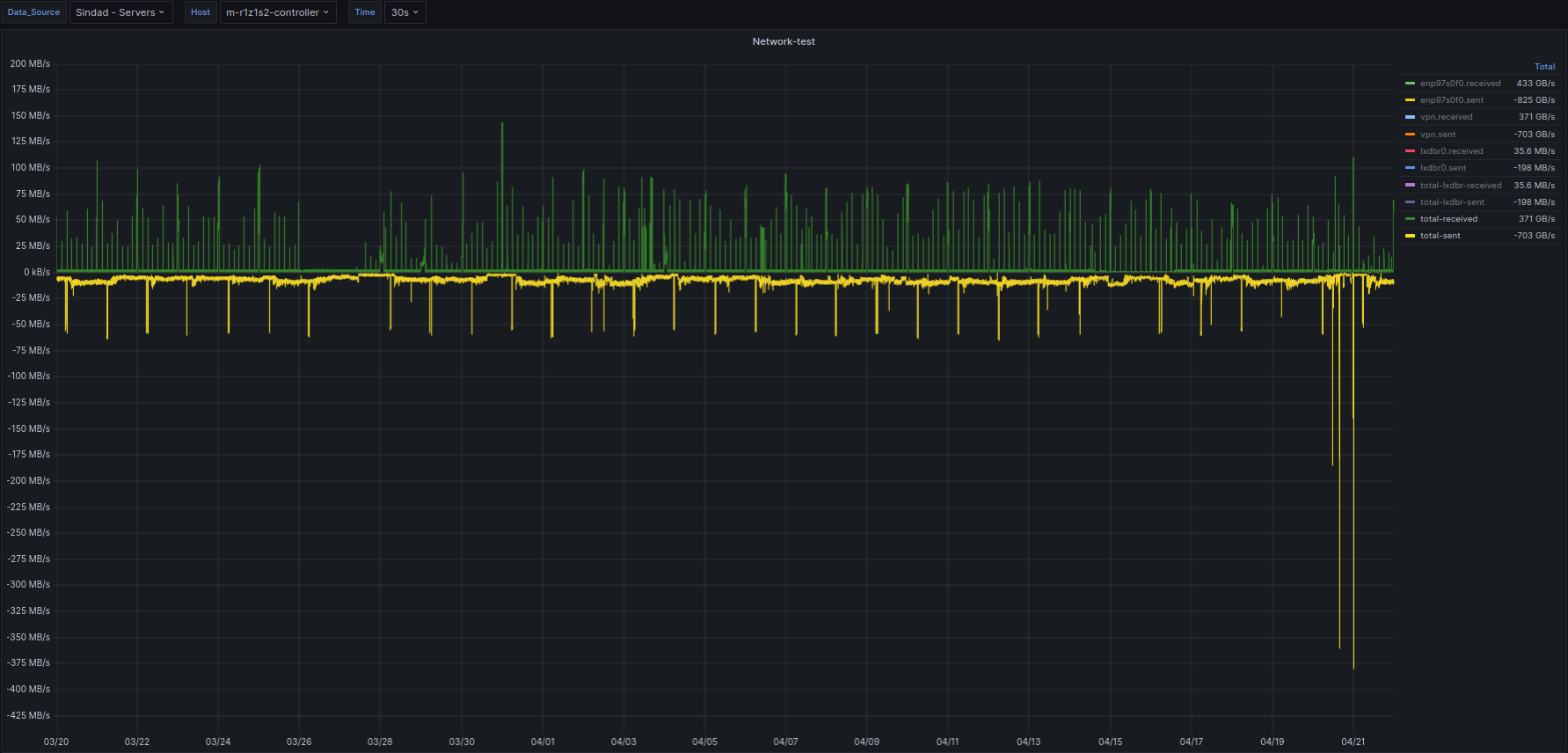Image resolution: width=1568 pixels, height=753 pixels.
Task: Open the 30s time interval dropdown
Action: pyautogui.click(x=405, y=12)
